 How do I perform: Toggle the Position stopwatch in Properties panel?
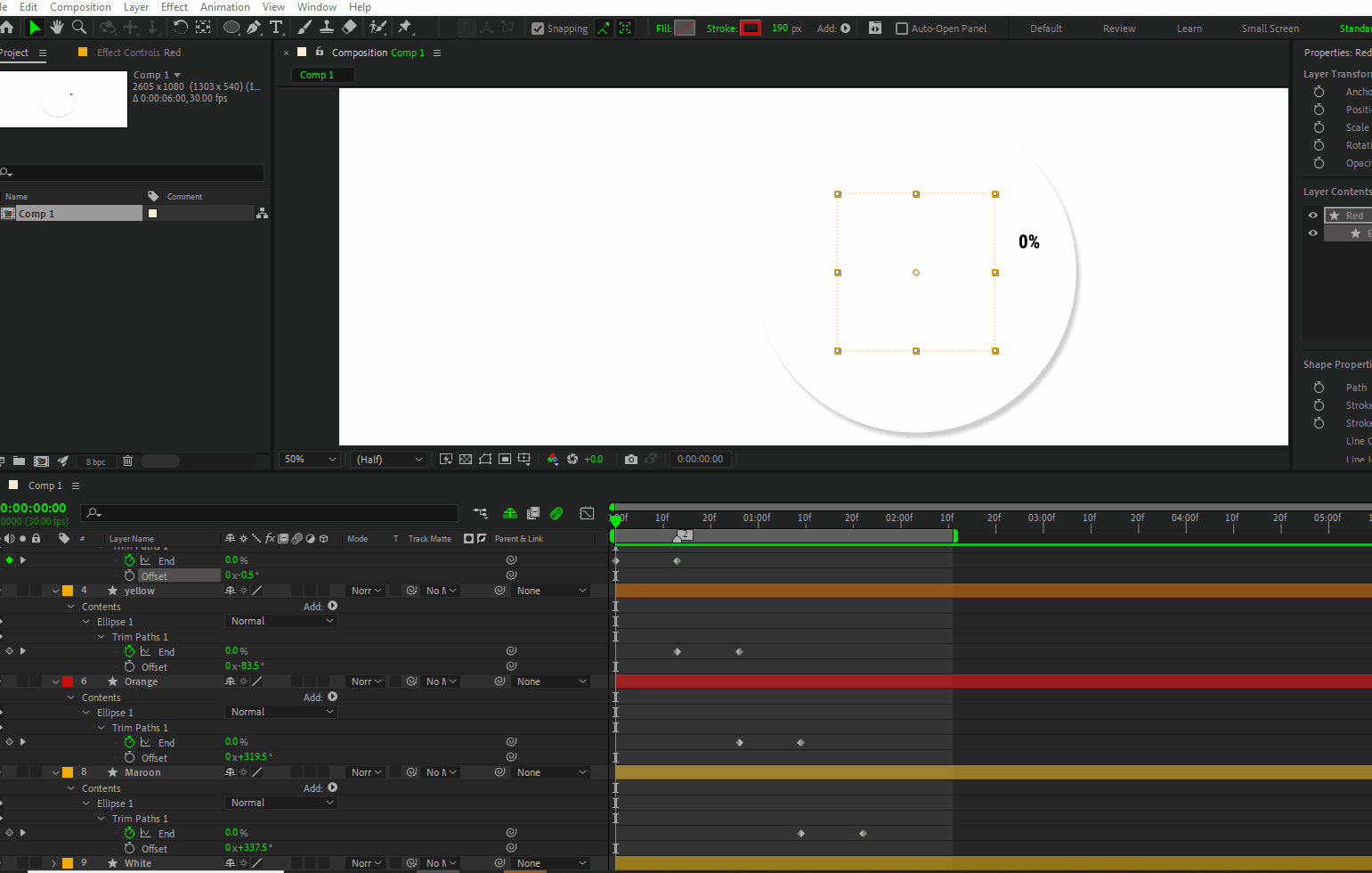1319,110
